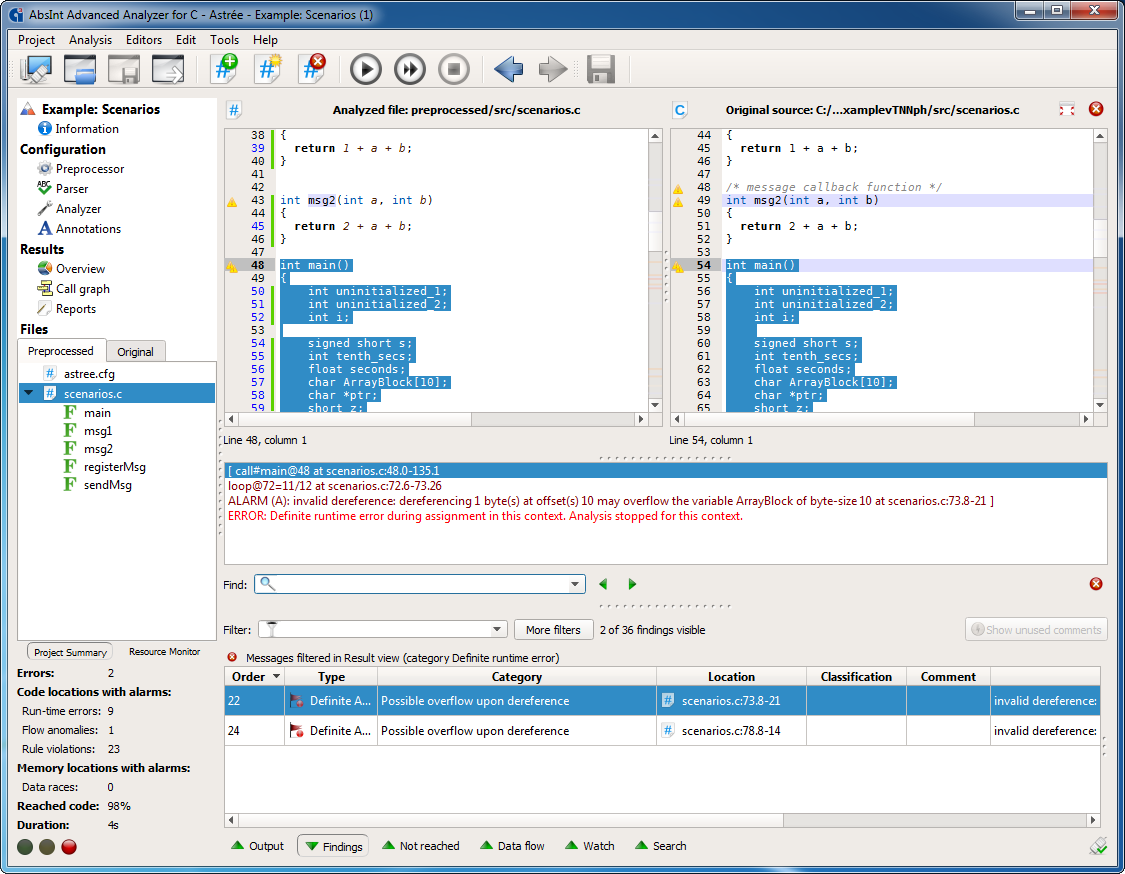
Task: Click the red status light at bottom left
Action: pos(69,847)
